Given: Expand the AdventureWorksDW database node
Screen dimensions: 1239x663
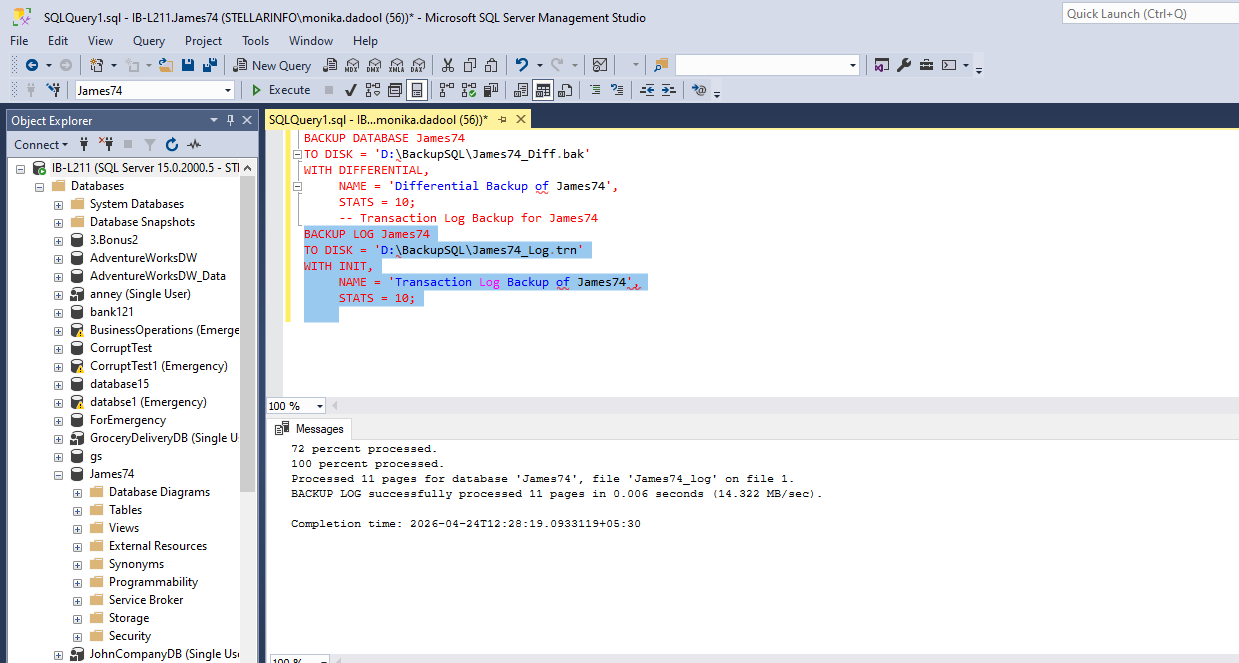Looking at the screenshot, I should 58,258.
